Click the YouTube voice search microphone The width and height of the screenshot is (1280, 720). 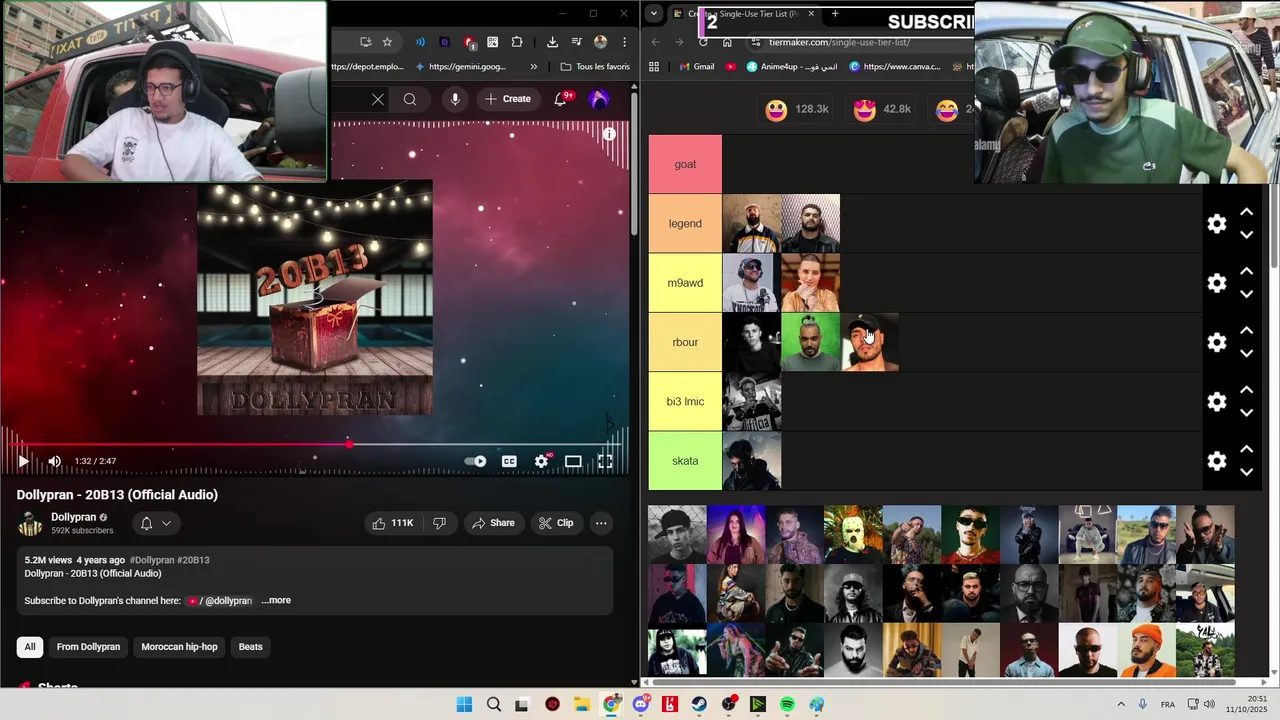tap(455, 99)
